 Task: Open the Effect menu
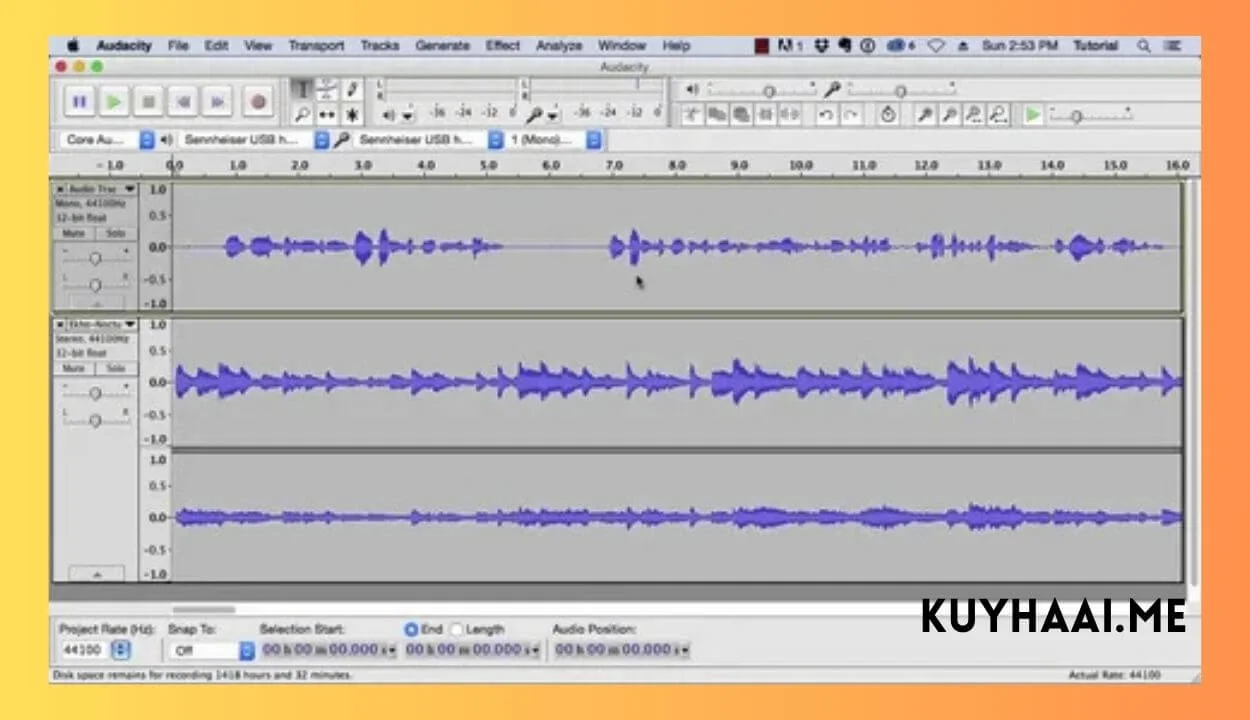(503, 46)
